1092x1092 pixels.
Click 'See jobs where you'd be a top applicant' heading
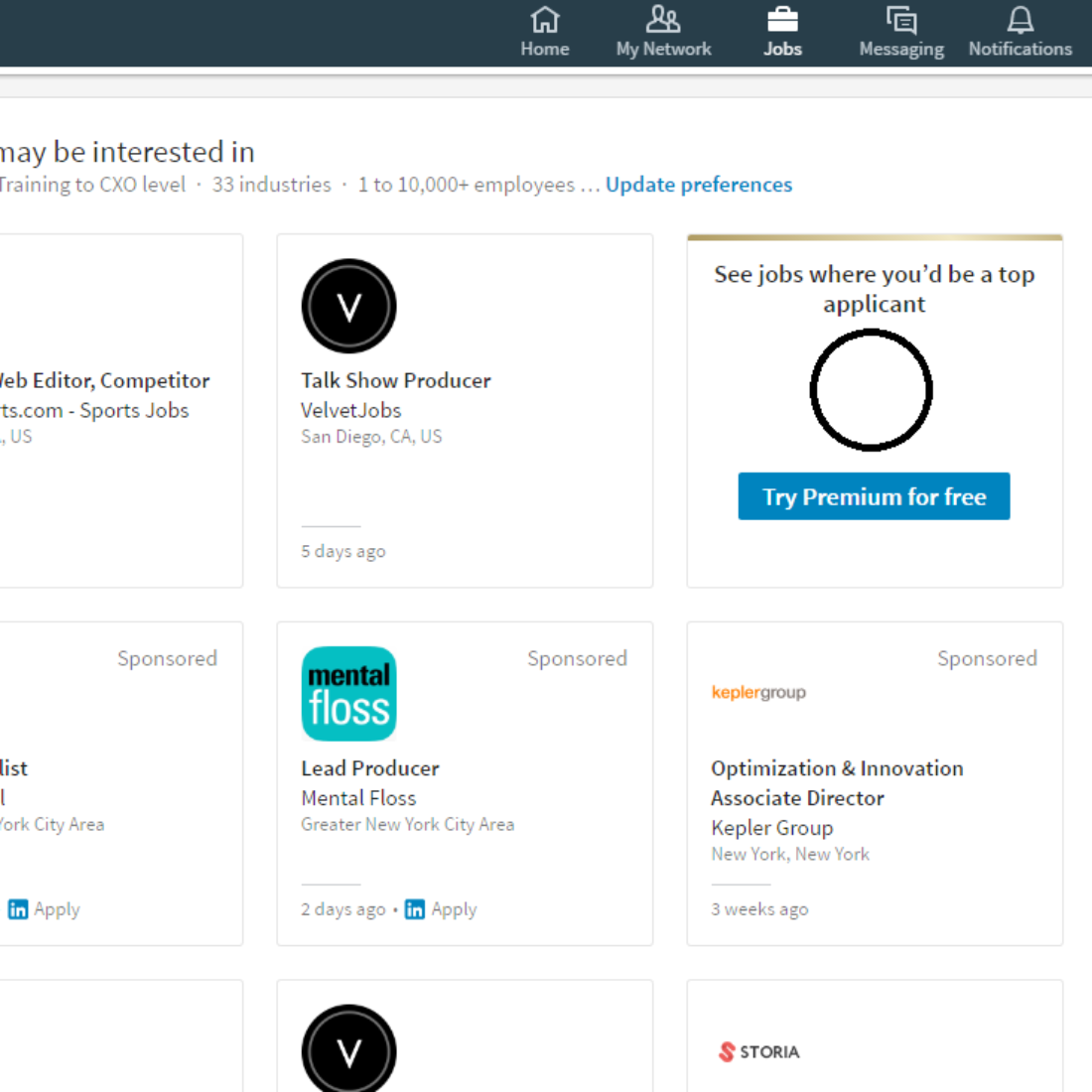point(874,289)
